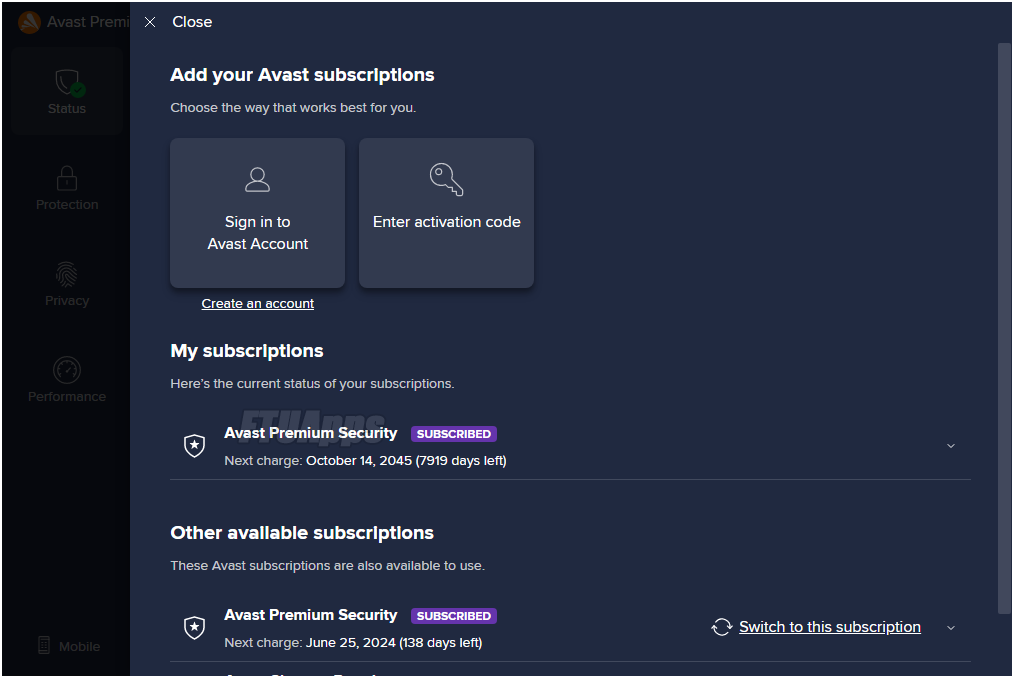Close the subscriptions panel with X

click(150, 22)
